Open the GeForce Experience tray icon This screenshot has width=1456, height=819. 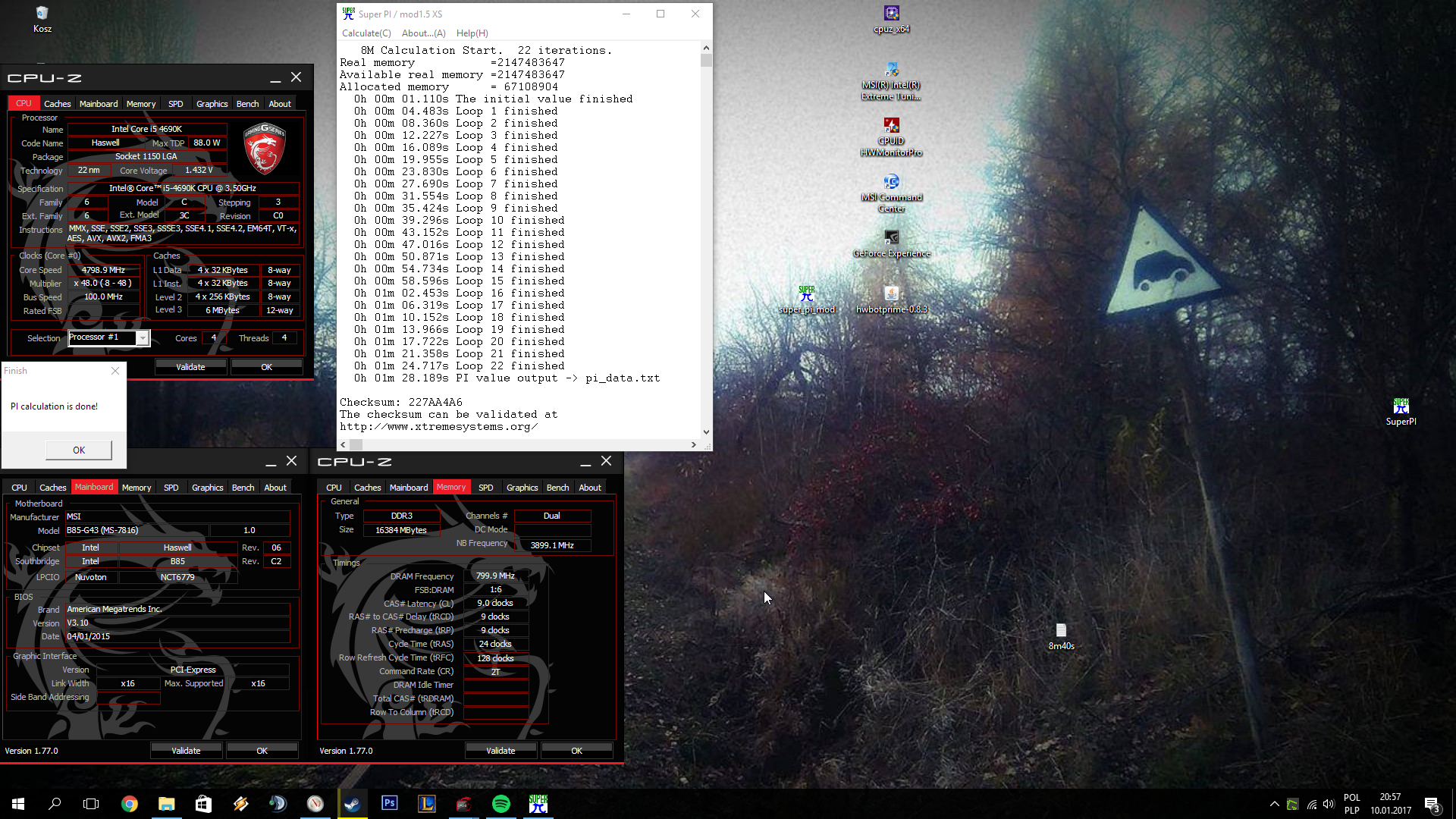click(1292, 804)
